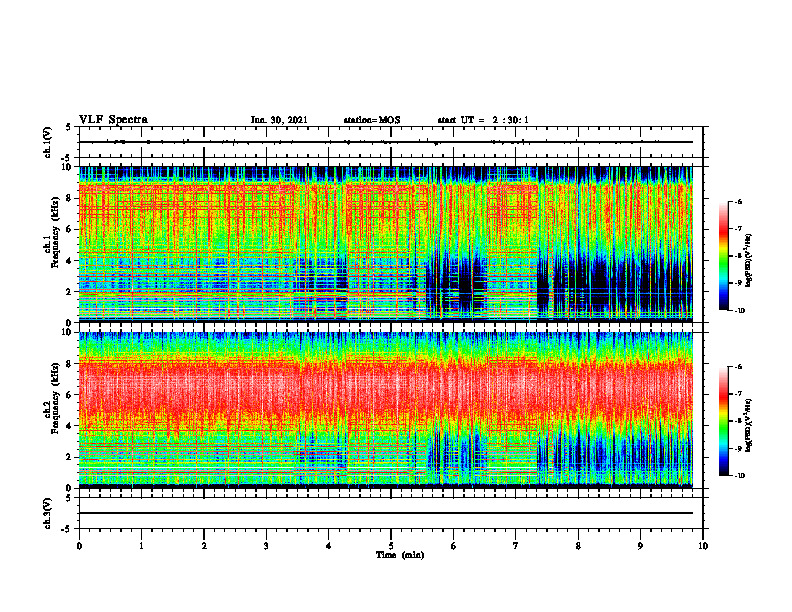Viewport: 792px width, 612px height.
Task: Click the "-6" label on ch.2 colorbar
Action: coord(739,367)
